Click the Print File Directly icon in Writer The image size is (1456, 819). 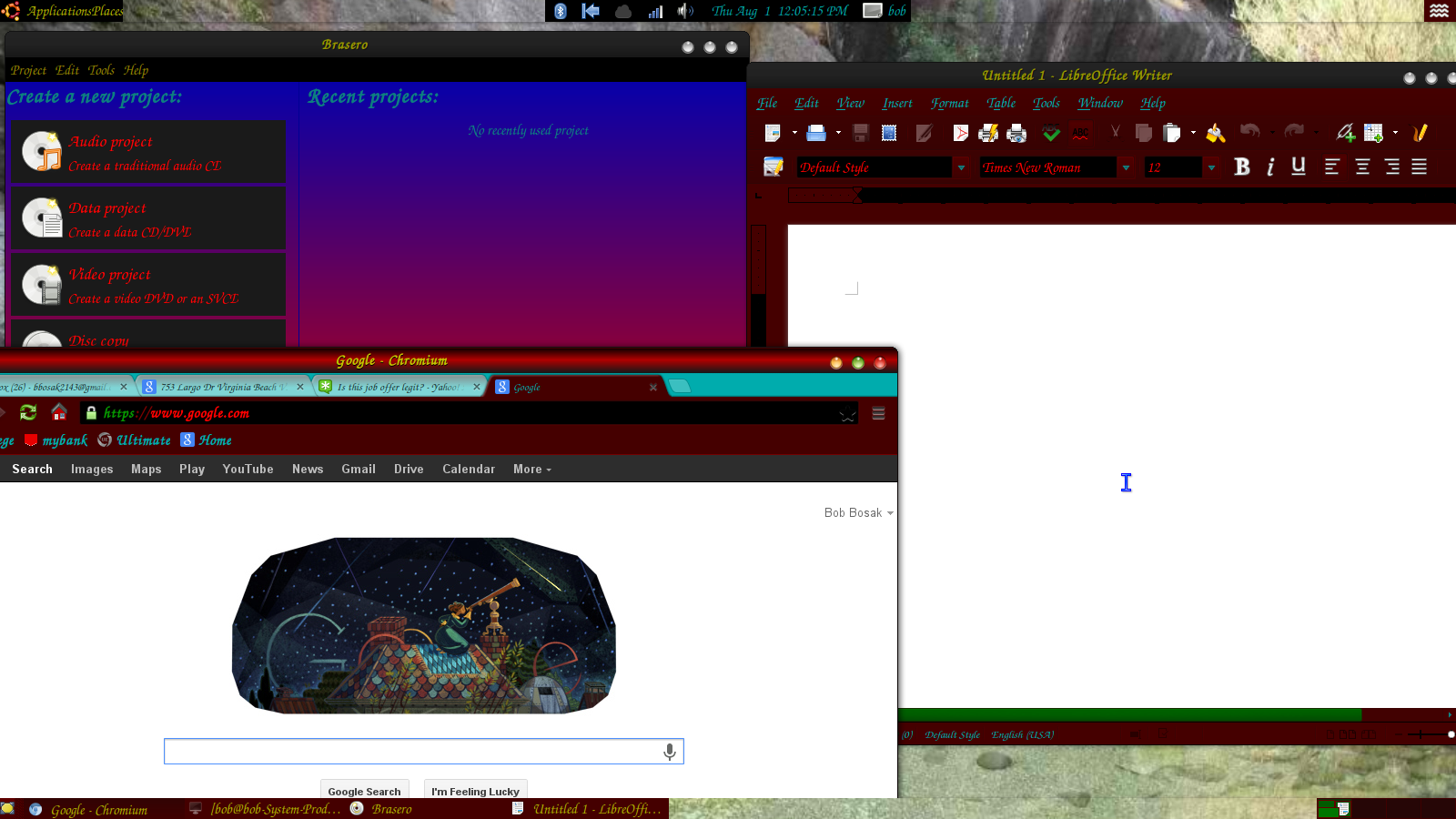[x=988, y=133]
